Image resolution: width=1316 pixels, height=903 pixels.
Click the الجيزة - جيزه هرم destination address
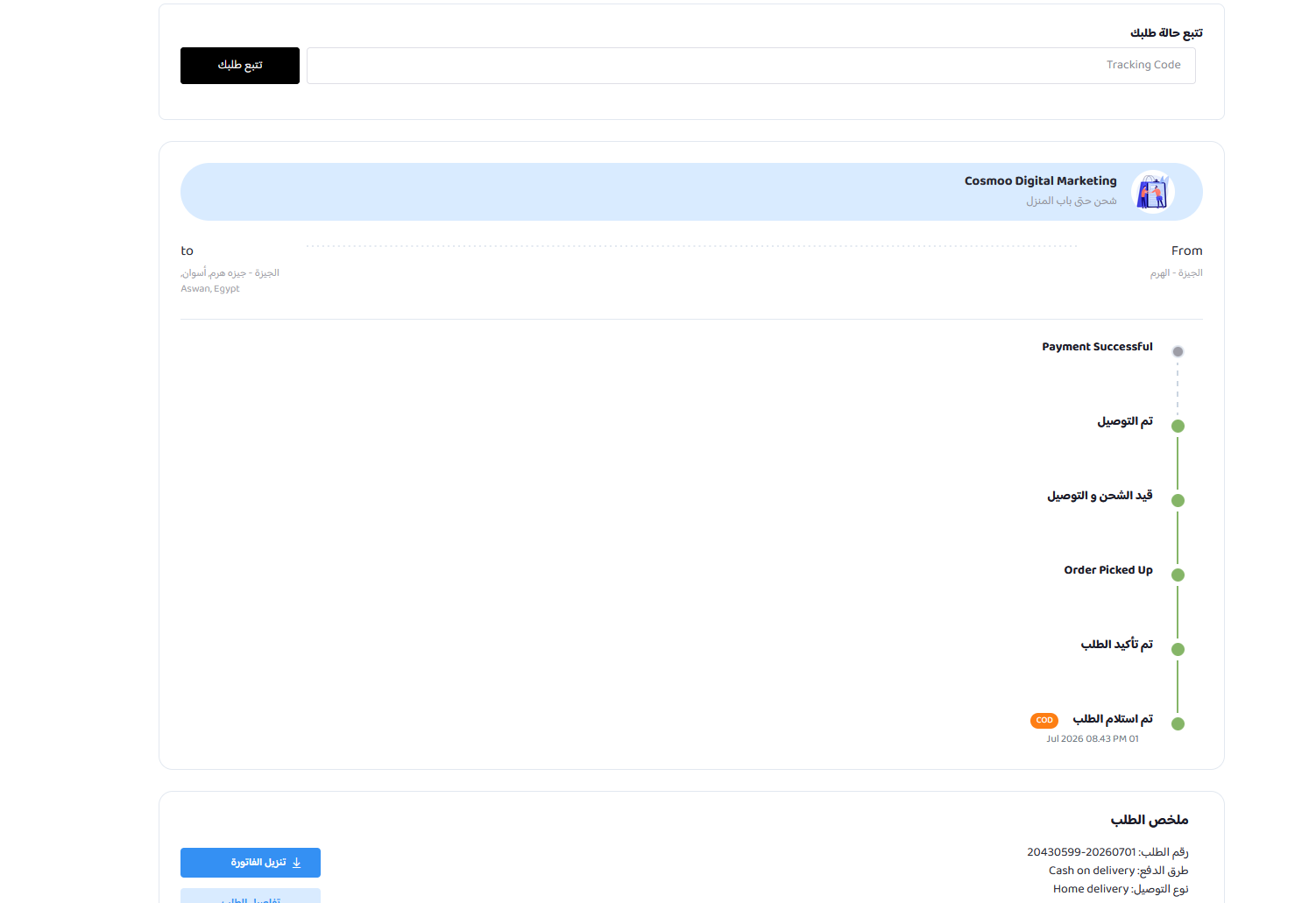point(230,273)
